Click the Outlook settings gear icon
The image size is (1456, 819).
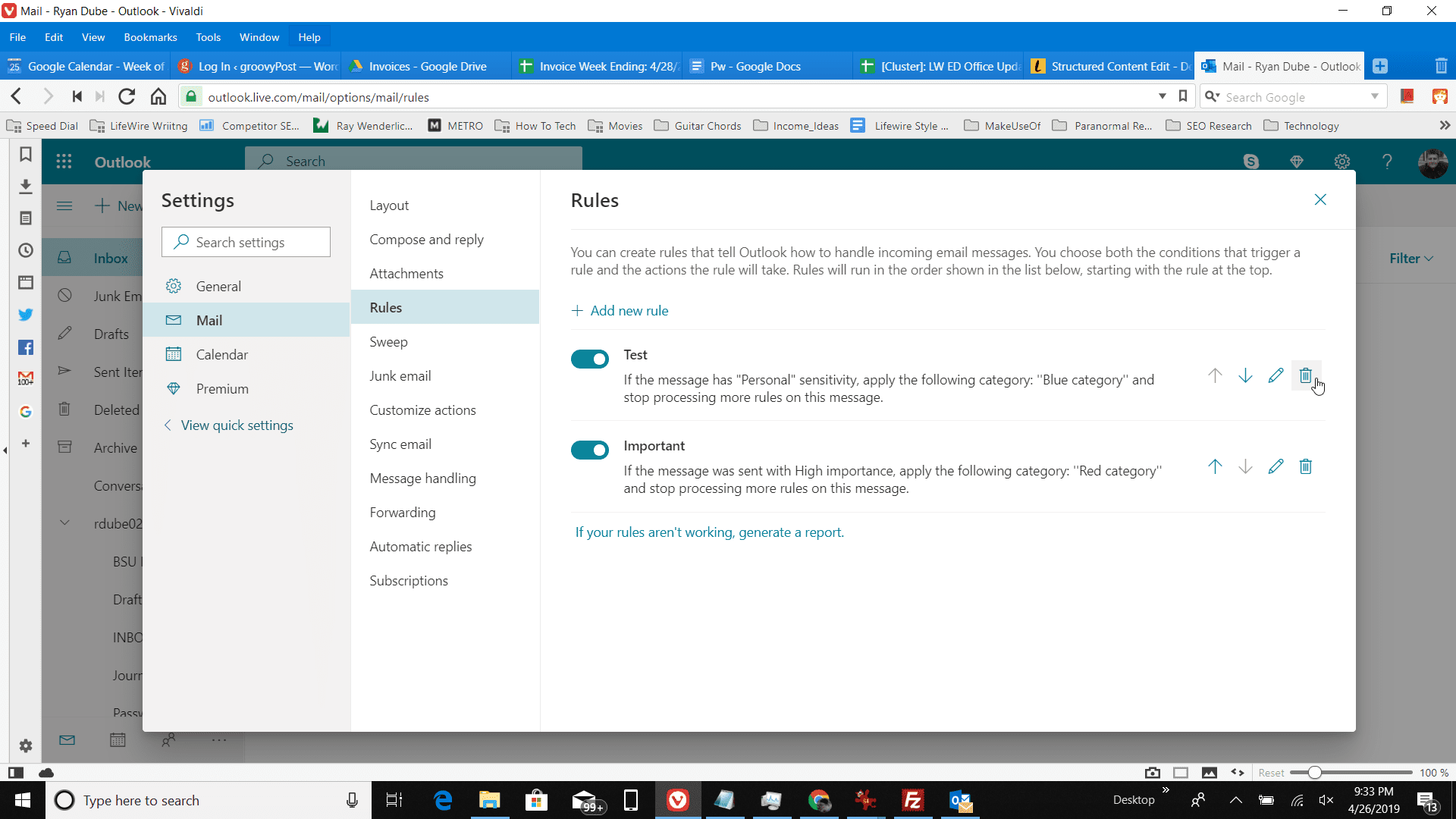pyautogui.click(x=1342, y=161)
